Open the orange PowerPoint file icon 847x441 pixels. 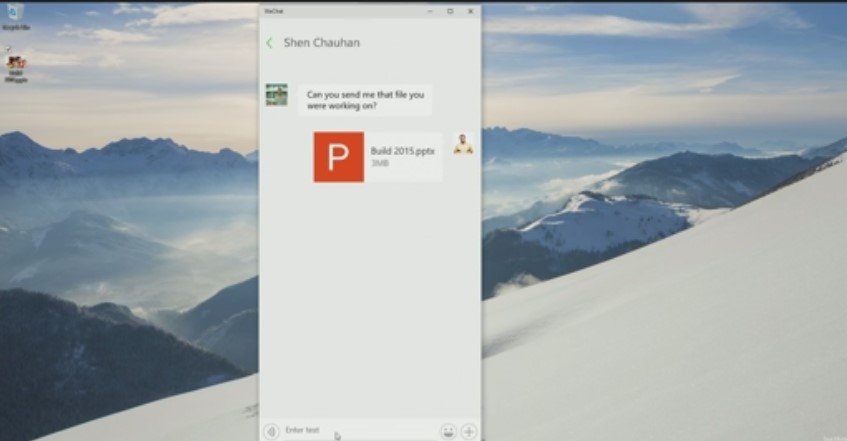tap(338, 157)
